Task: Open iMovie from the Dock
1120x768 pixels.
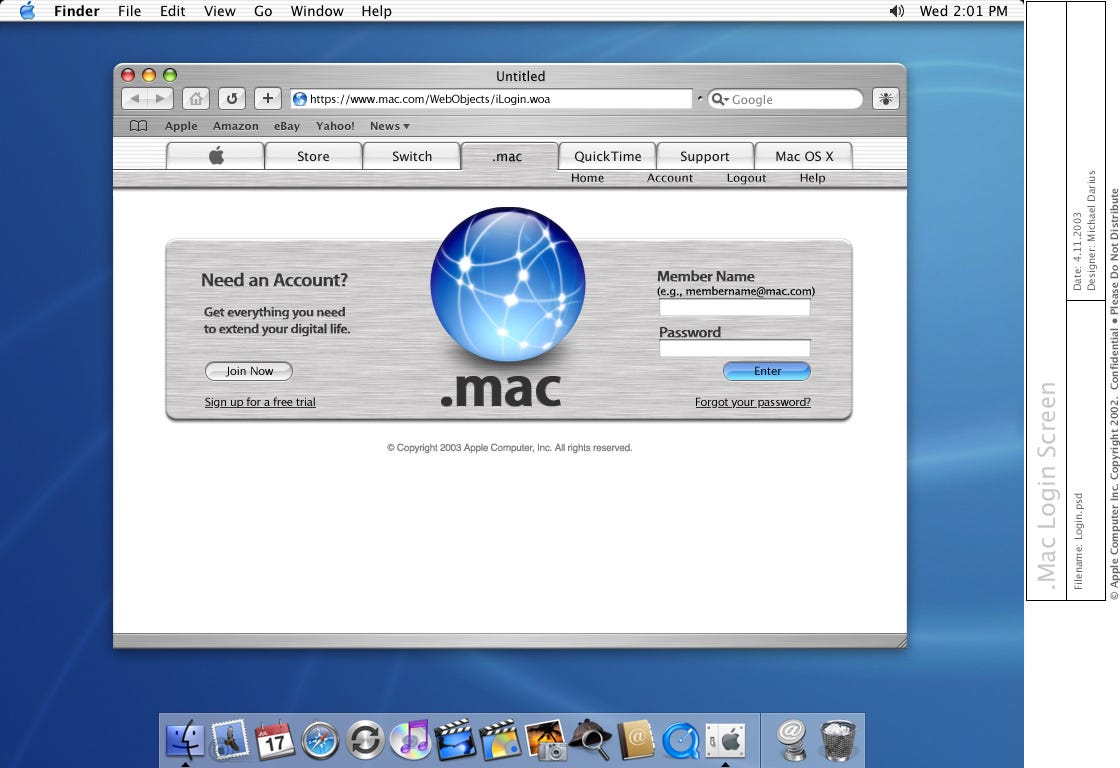Action: [455, 739]
